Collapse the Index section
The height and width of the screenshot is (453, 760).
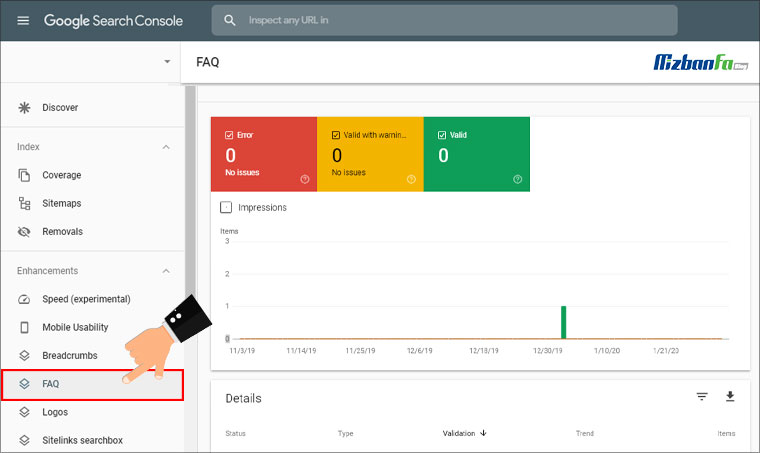(x=166, y=147)
